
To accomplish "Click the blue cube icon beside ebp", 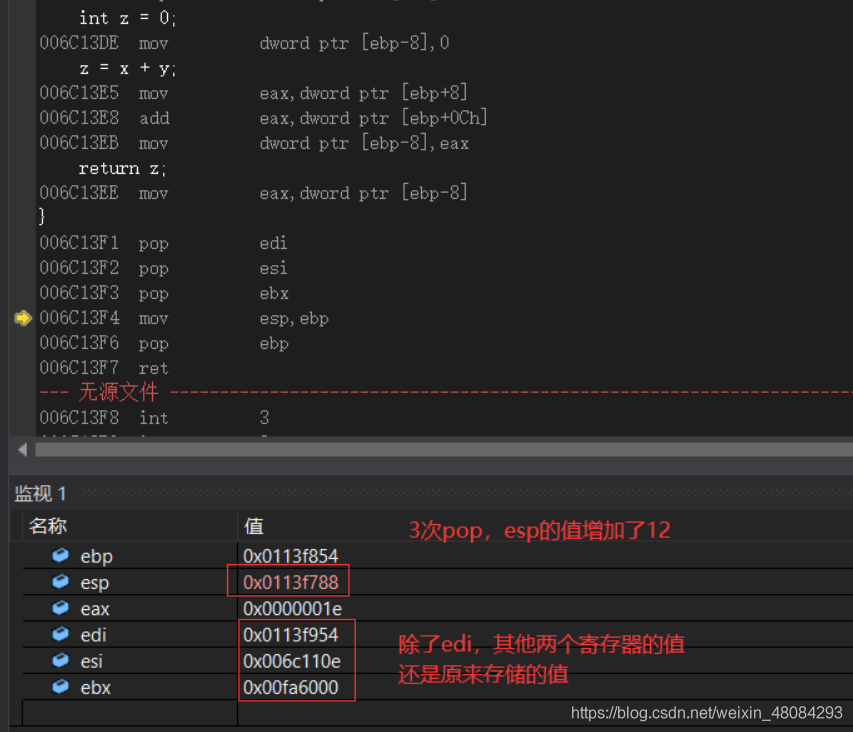I will [x=60, y=555].
